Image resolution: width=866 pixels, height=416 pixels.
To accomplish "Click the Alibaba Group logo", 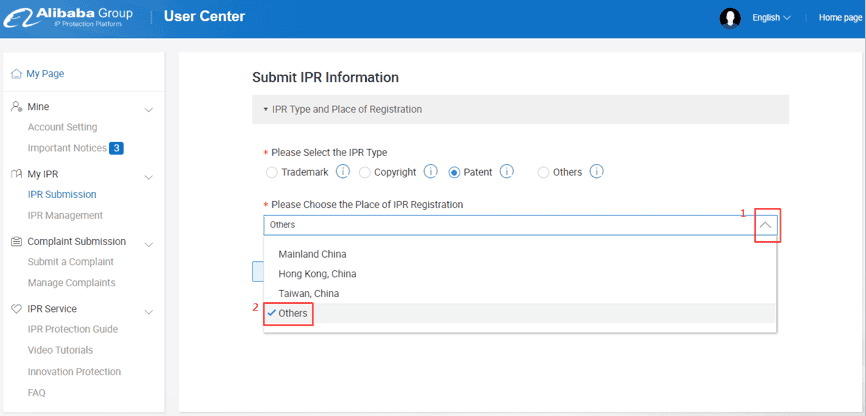I will [70, 18].
